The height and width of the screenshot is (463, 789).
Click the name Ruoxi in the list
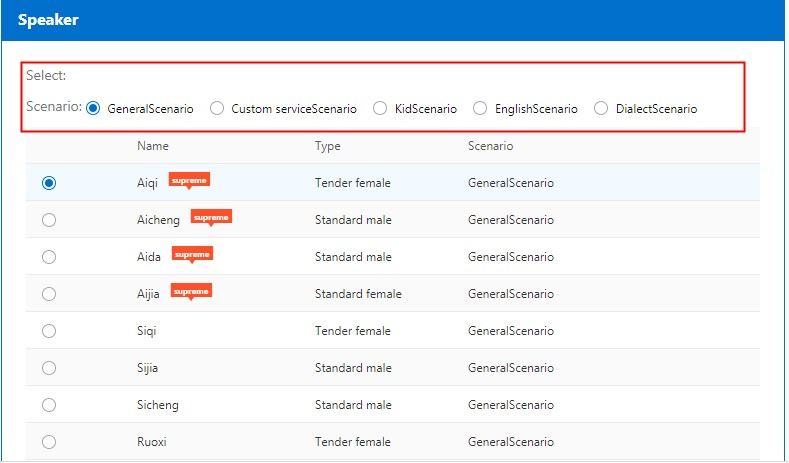(151, 442)
